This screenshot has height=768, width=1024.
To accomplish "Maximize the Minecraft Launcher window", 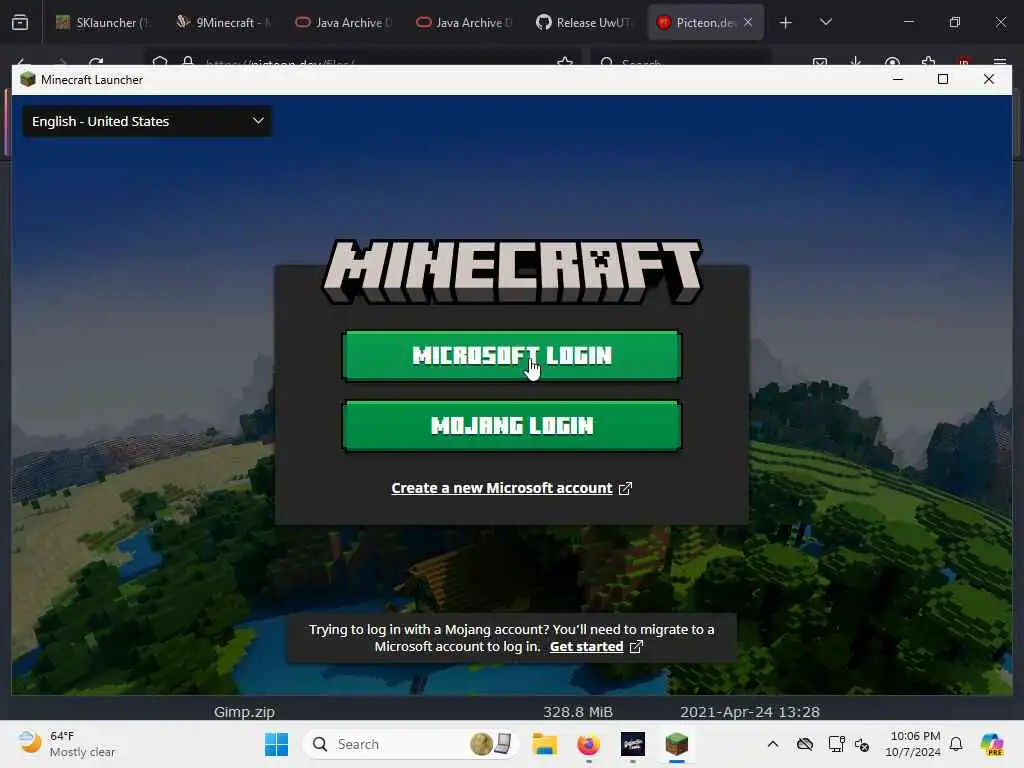I will (943, 79).
